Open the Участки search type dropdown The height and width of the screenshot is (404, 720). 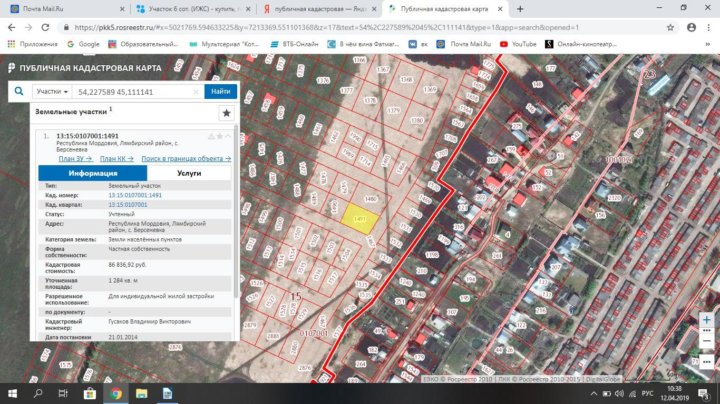52,91
